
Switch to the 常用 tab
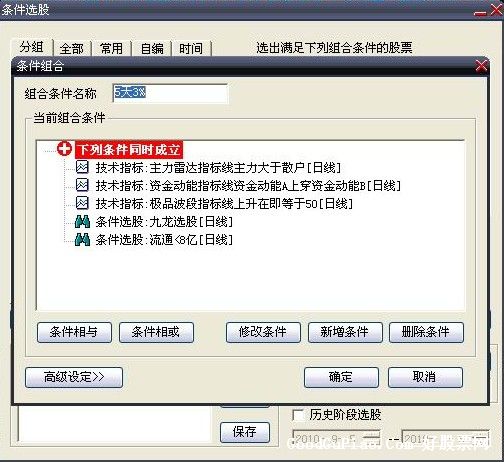point(111,49)
